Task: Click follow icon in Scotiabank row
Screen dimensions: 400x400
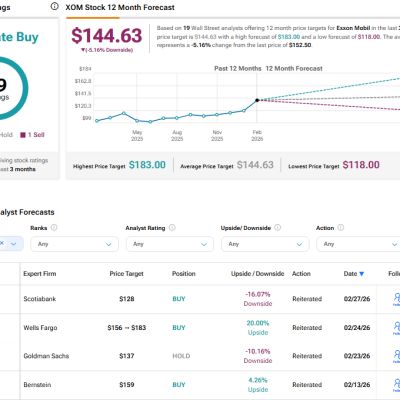Action: pos(397,299)
